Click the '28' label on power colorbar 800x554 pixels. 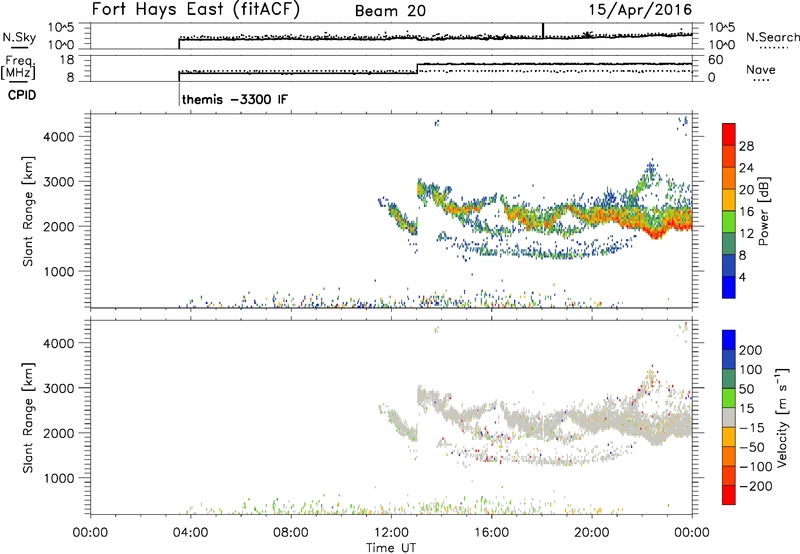(x=746, y=146)
